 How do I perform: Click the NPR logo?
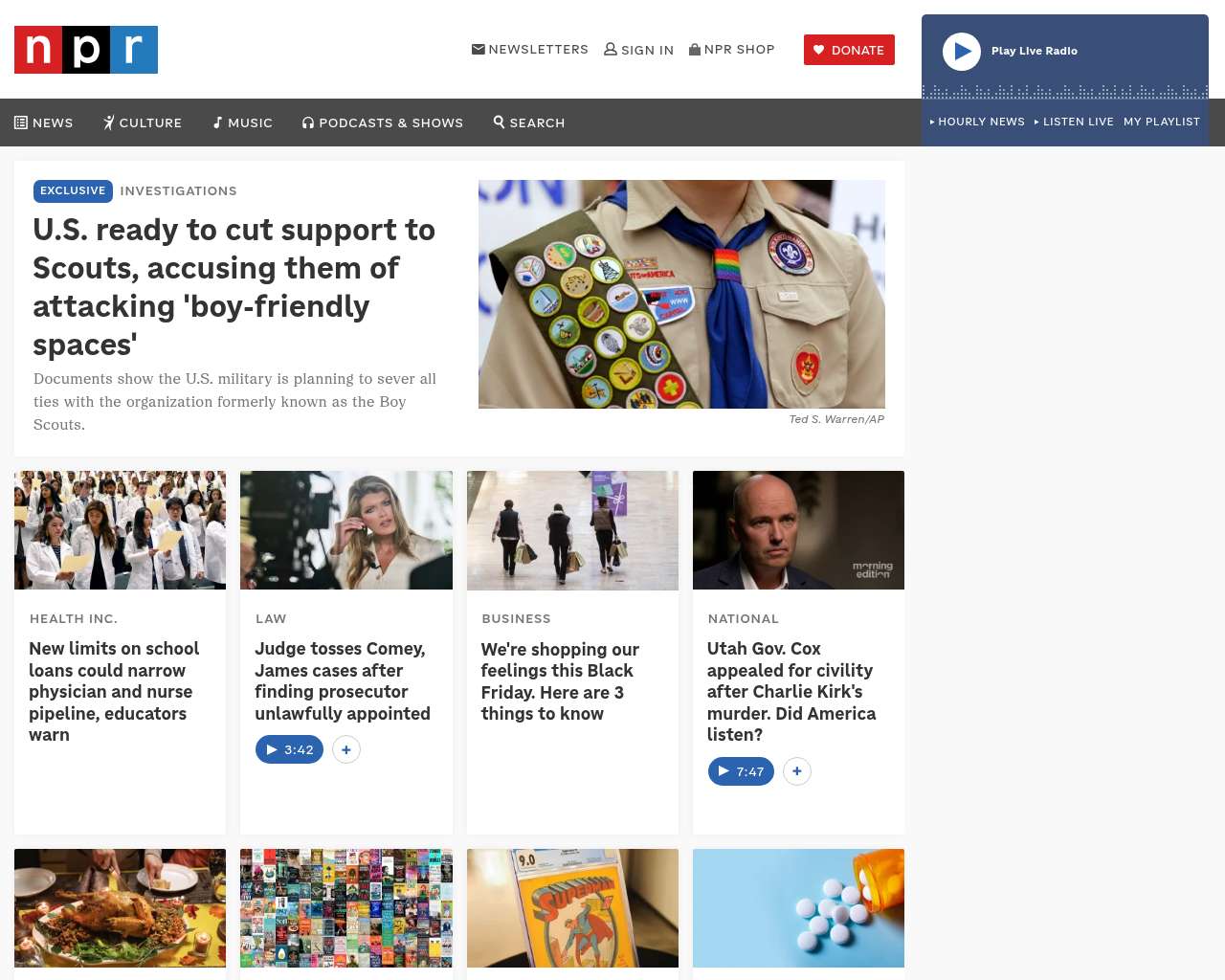pyautogui.click(x=86, y=50)
